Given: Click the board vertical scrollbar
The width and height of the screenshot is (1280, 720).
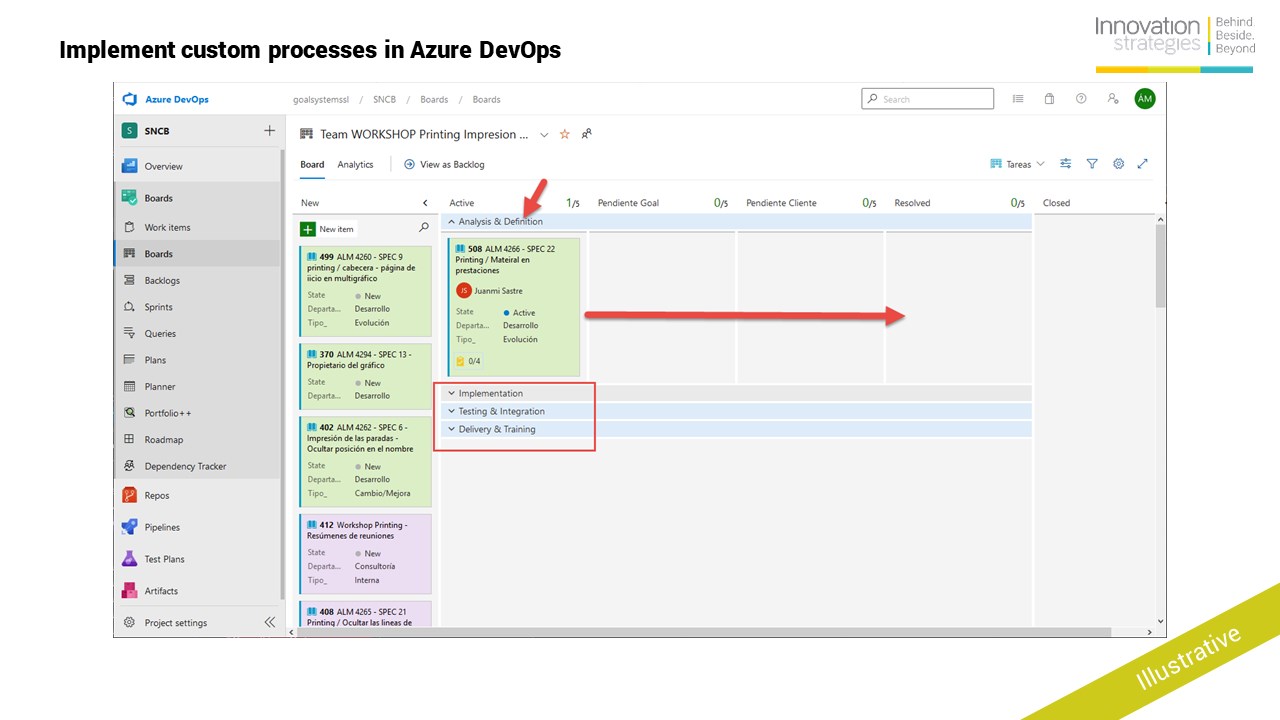Looking at the screenshot, I should pos(1160,265).
